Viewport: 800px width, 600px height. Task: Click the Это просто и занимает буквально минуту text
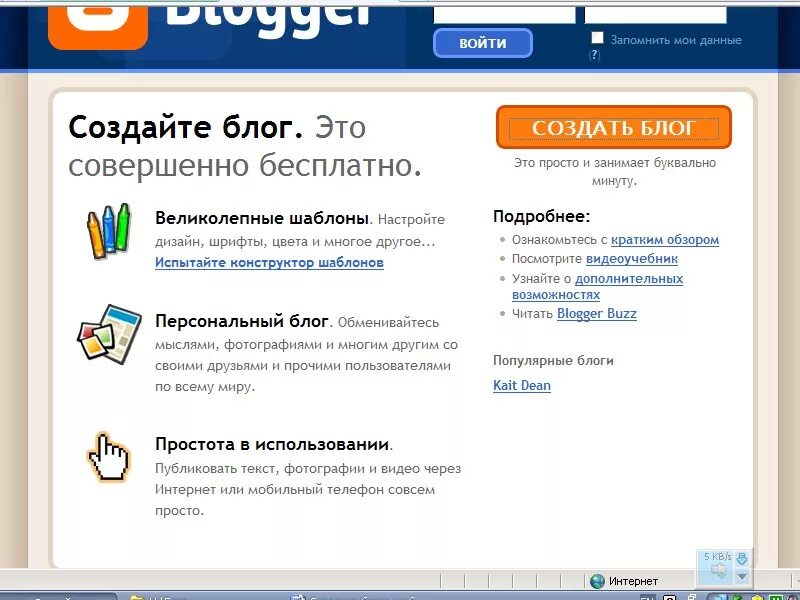[615, 171]
